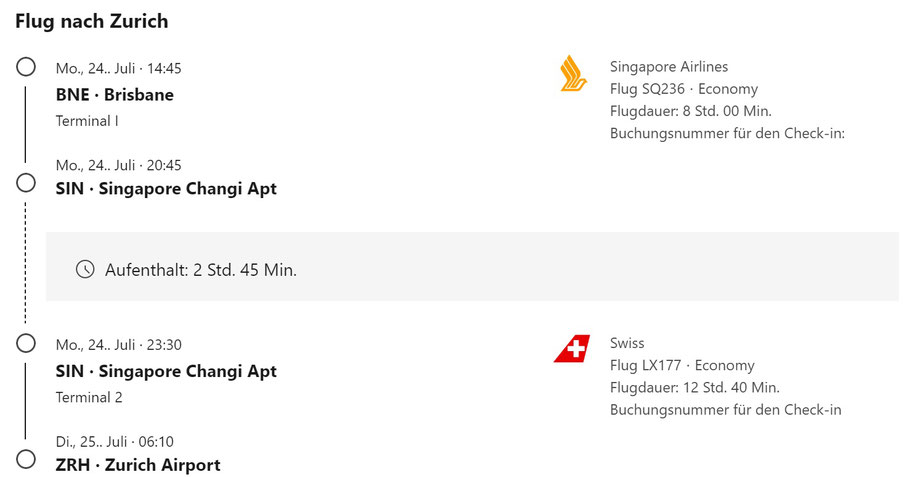Click the BNE · Brisbane airport name
Viewport: 910px width, 477px height.
[114, 95]
